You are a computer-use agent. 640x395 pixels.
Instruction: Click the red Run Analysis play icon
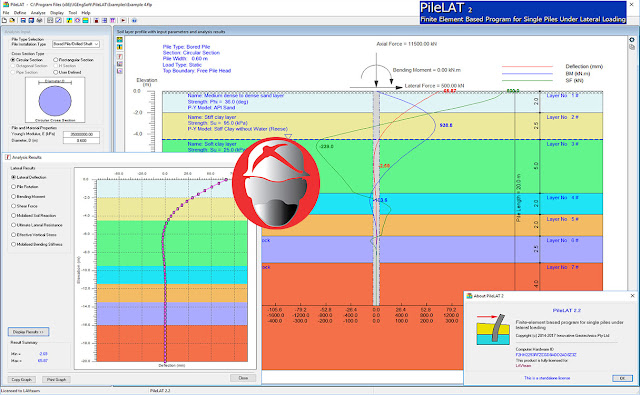(x=123, y=20)
